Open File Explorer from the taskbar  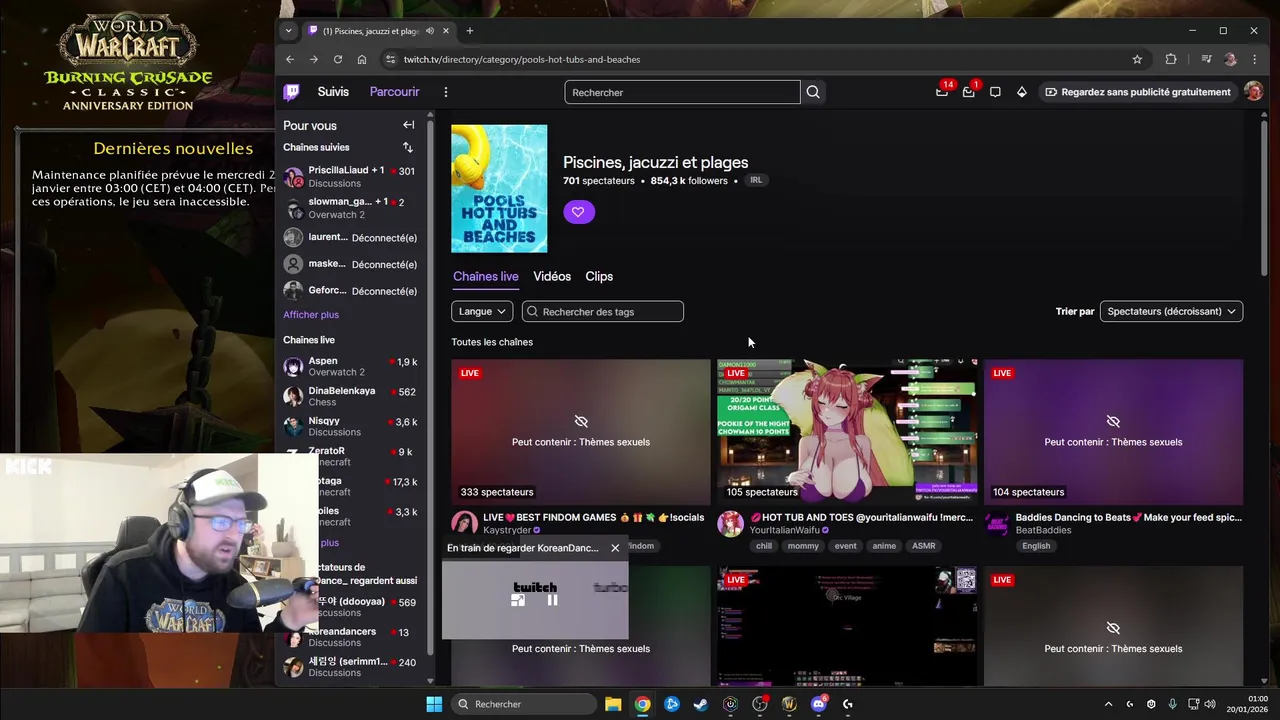[613, 704]
